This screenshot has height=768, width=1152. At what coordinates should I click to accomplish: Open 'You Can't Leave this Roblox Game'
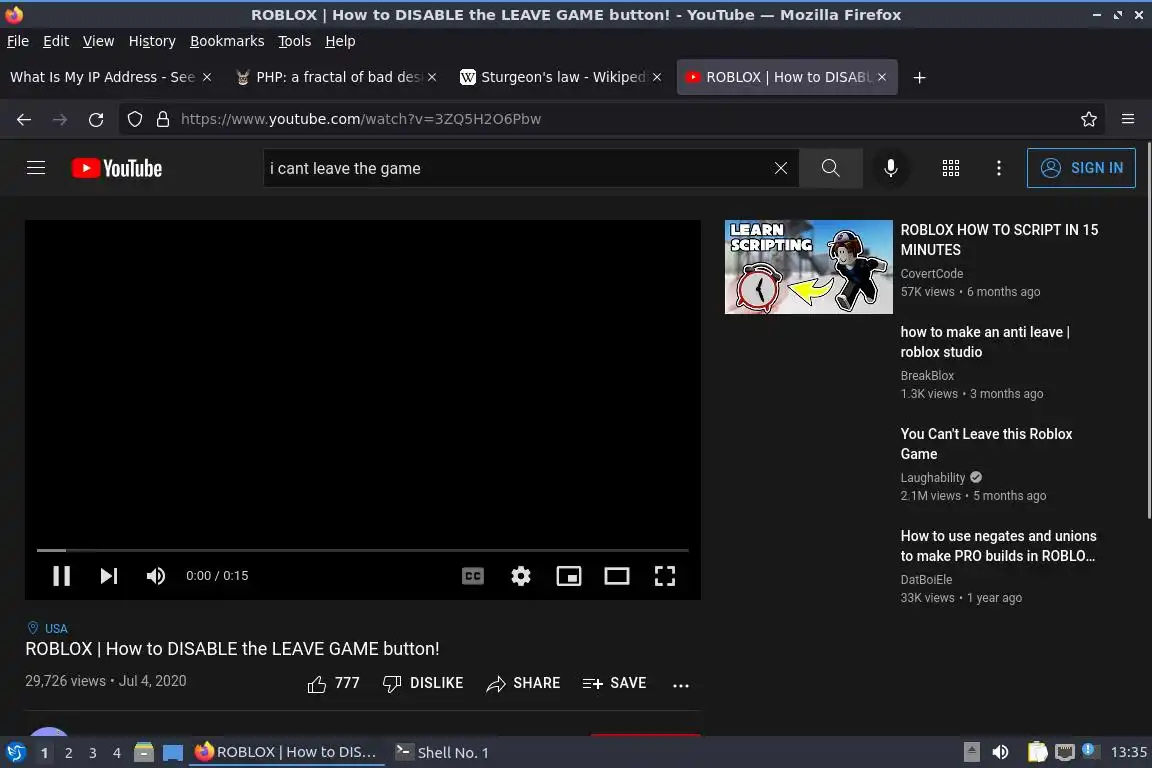click(986, 444)
